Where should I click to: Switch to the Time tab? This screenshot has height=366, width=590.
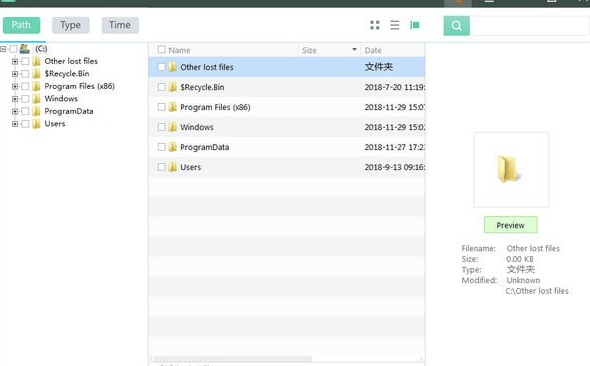[120, 25]
